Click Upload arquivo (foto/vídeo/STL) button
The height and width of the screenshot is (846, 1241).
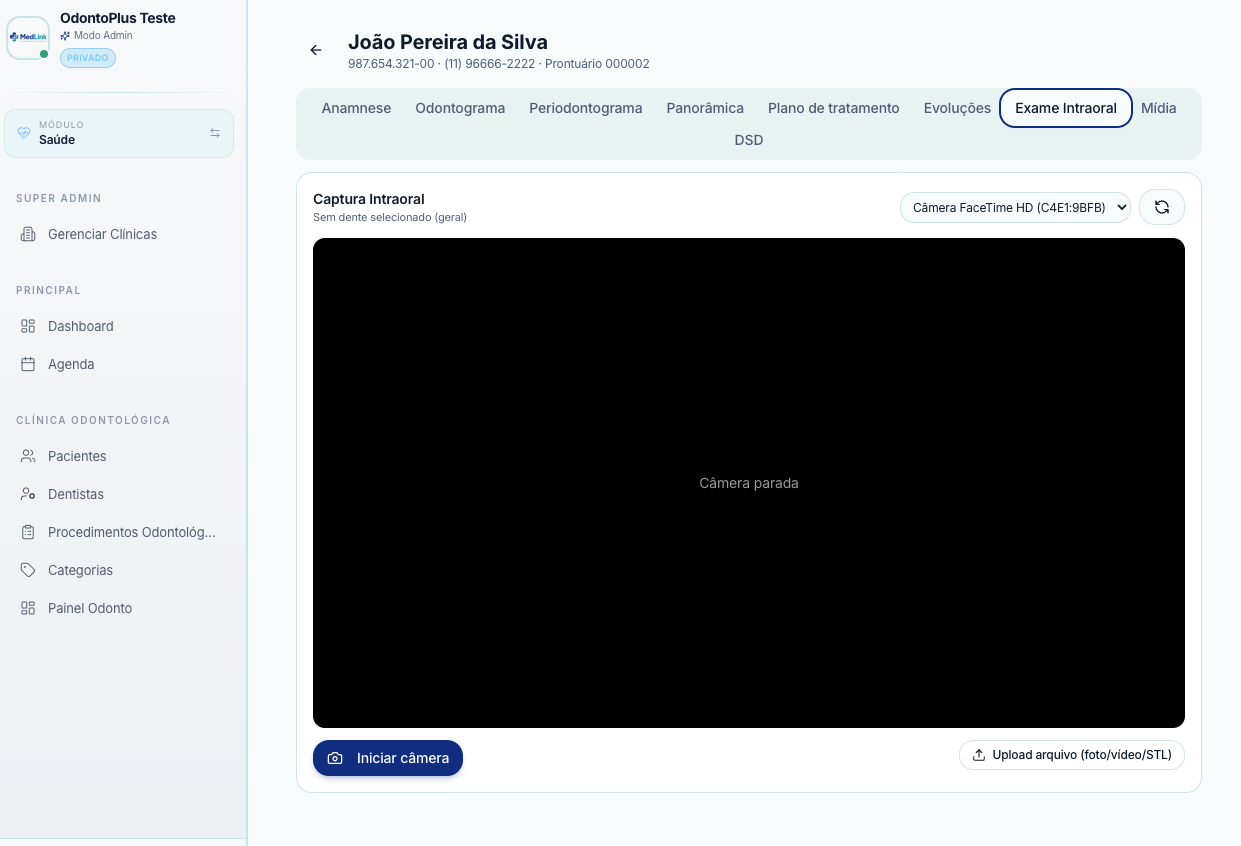pos(1072,755)
